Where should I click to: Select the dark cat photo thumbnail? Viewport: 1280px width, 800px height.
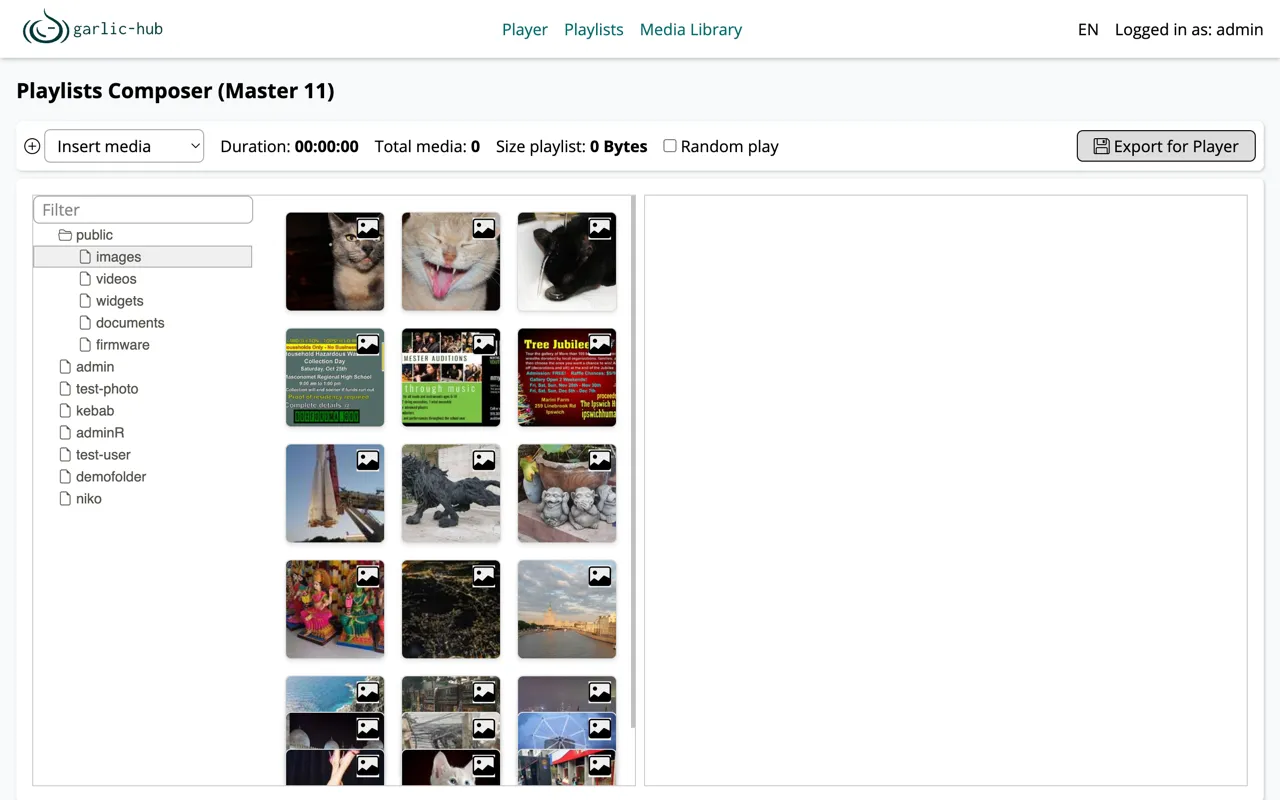tap(335, 262)
